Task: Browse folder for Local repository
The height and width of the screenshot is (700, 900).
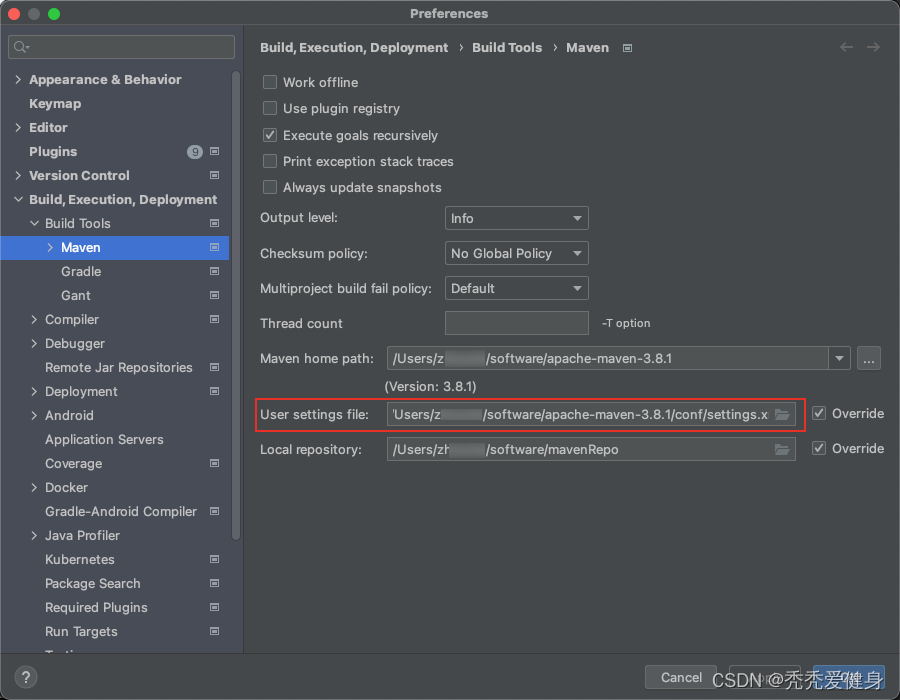Action: [x=782, y=449]
